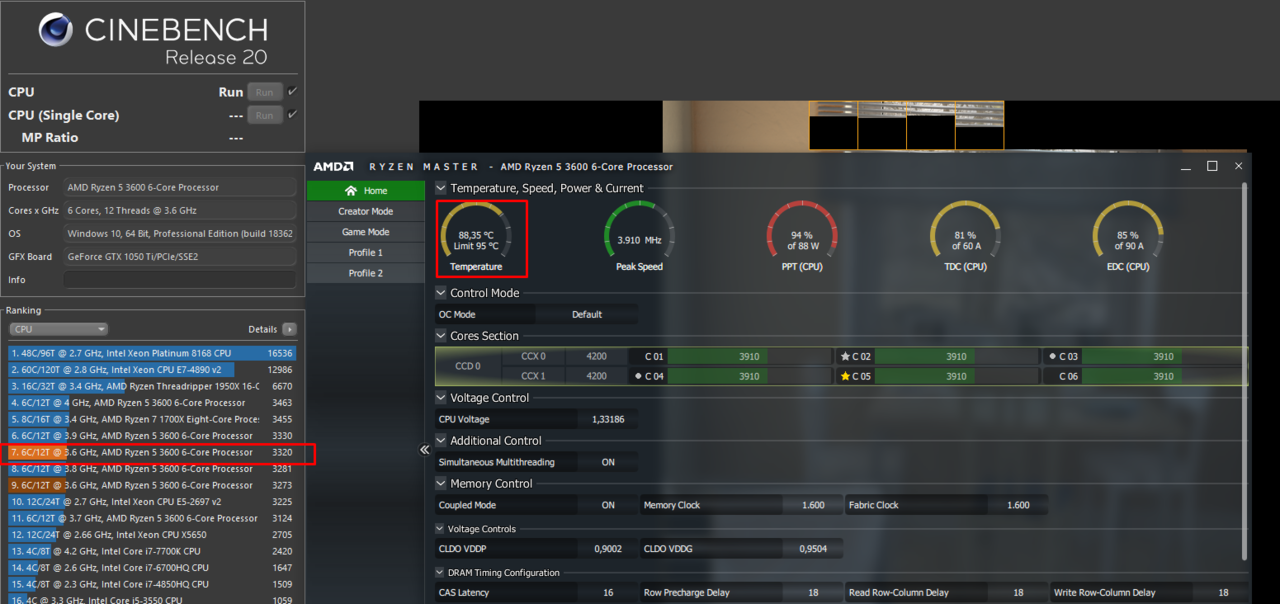Viewport: 1280px width, 604px height.
Task: Click the CCX 0 4200 value
Action: (596, 356)
